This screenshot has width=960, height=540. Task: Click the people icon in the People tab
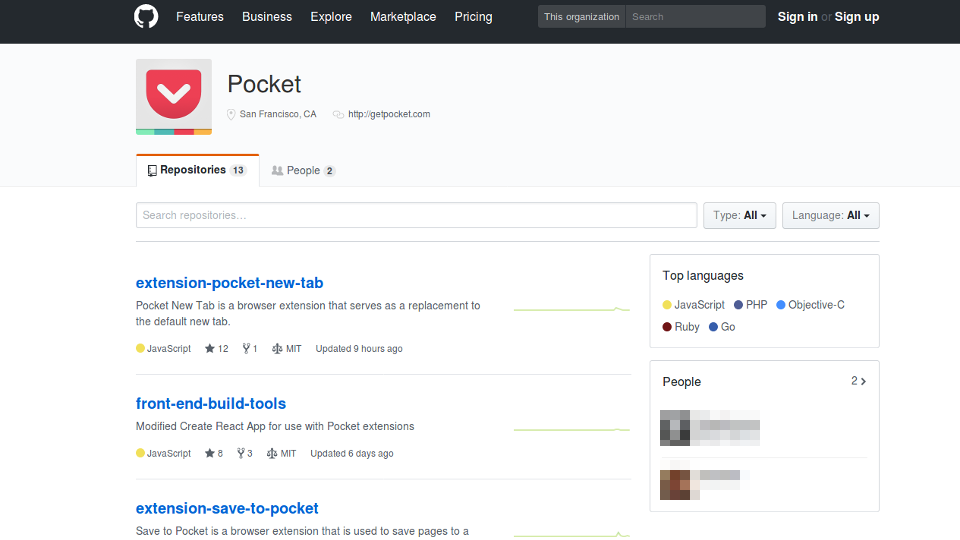277,171
